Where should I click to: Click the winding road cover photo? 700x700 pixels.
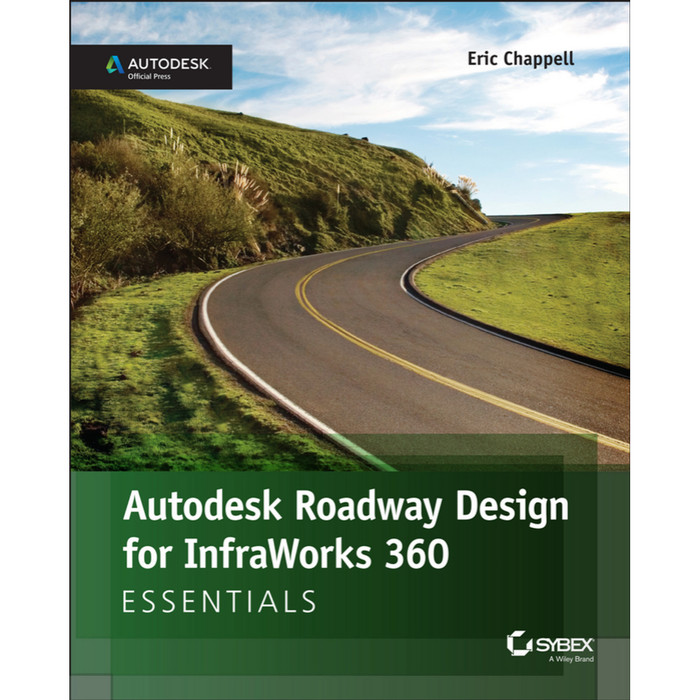(350, 237)
